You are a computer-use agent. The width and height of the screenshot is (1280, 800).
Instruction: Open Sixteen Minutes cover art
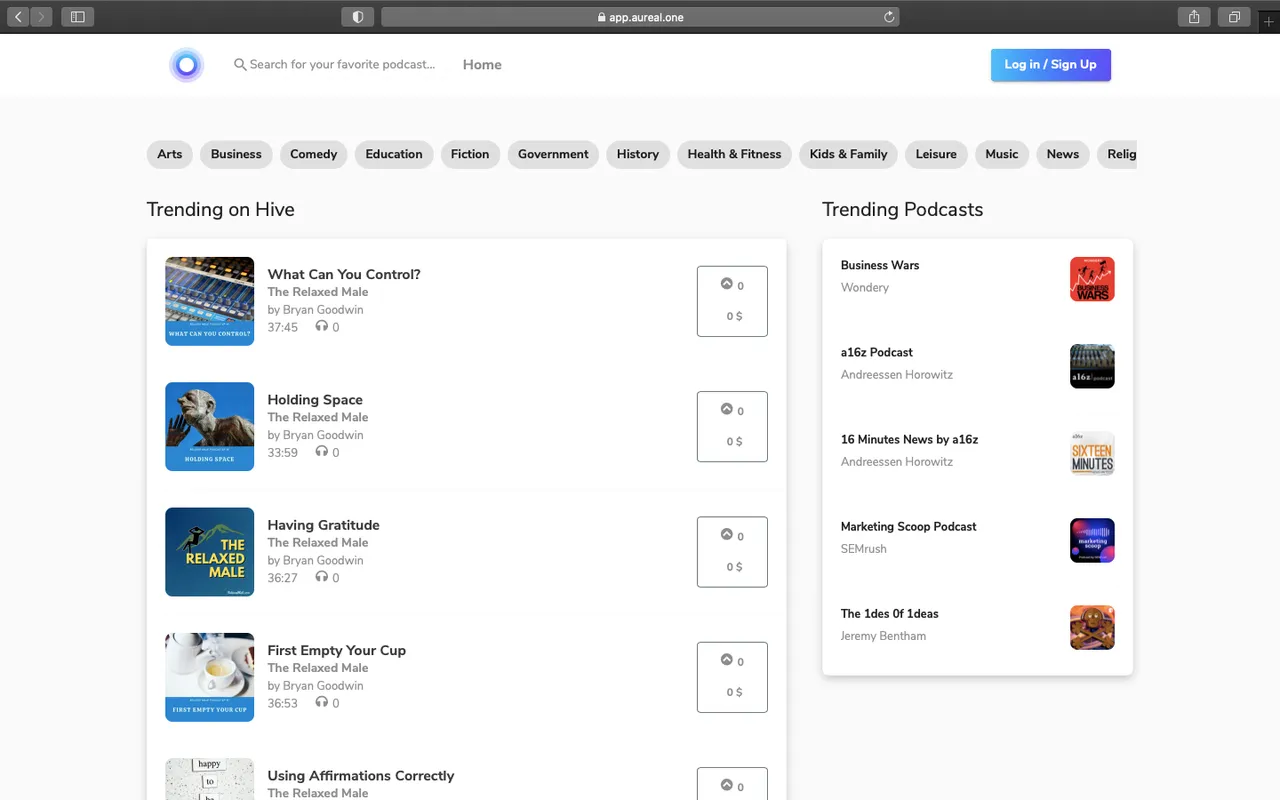click(1092, 453)
